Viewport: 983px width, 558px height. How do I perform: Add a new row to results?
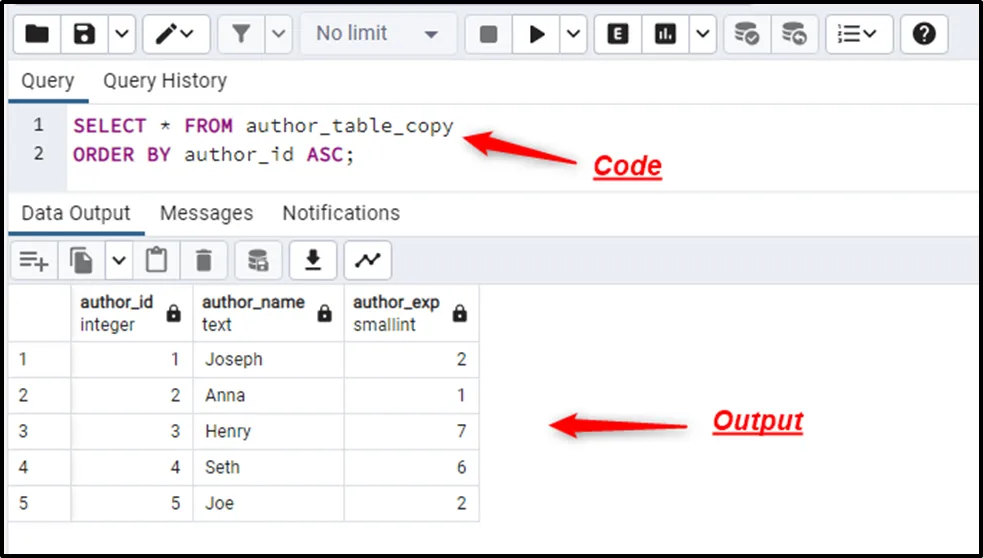(x=34, y=261)
